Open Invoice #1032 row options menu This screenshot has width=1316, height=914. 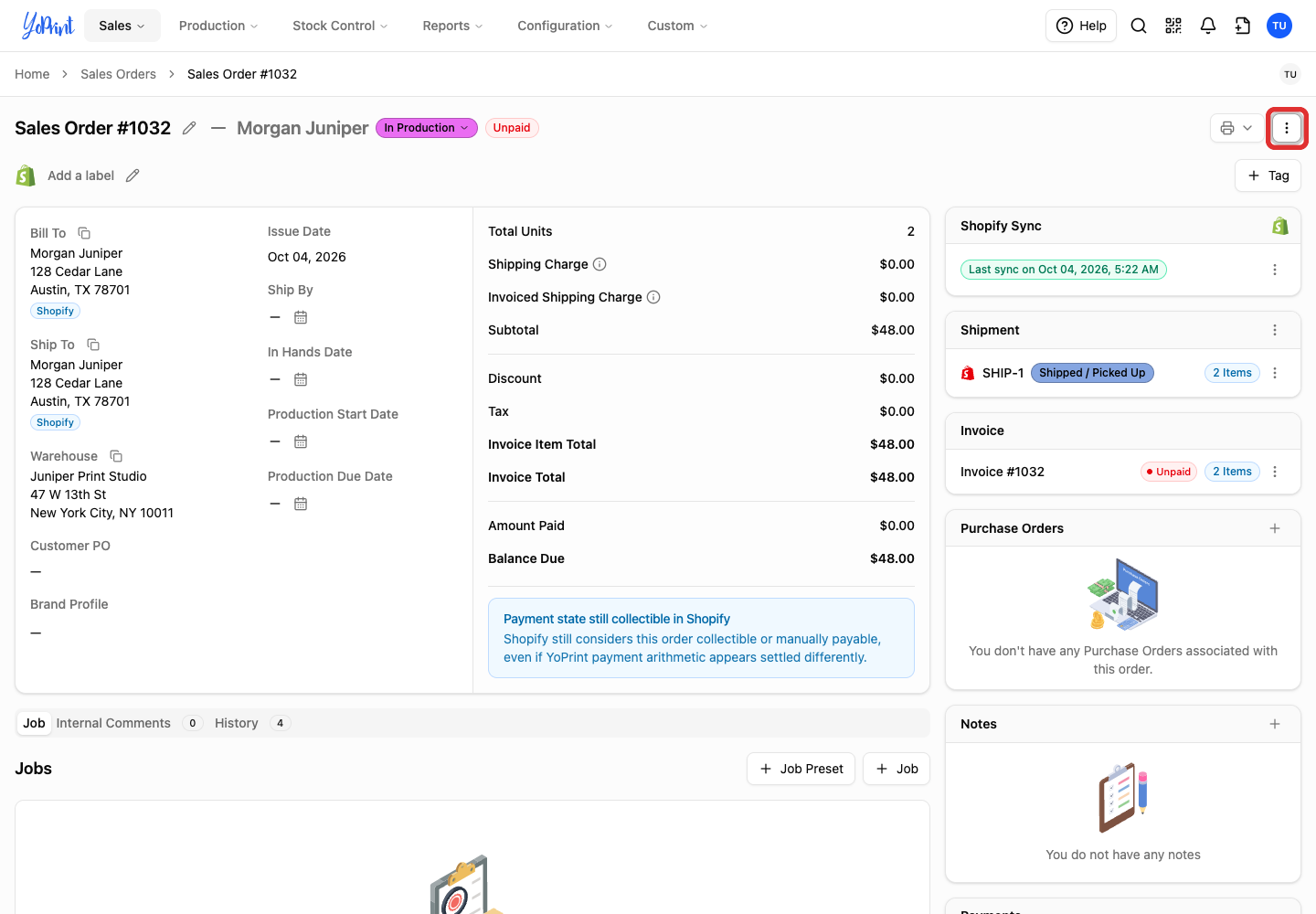click(x=1275, y=472)
